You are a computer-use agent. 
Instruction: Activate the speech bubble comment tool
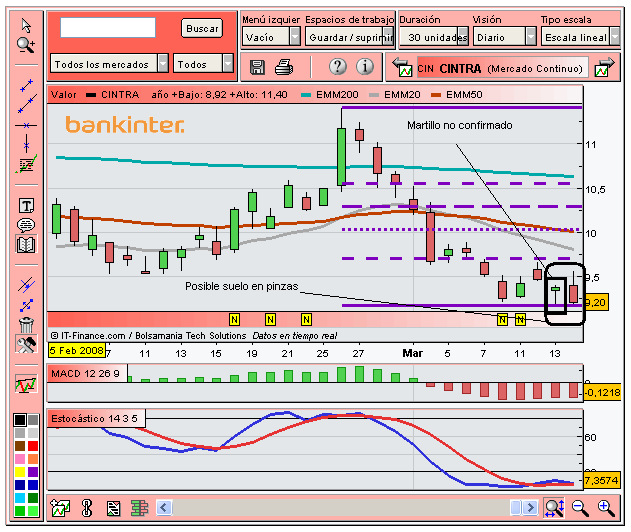[26, 225]
